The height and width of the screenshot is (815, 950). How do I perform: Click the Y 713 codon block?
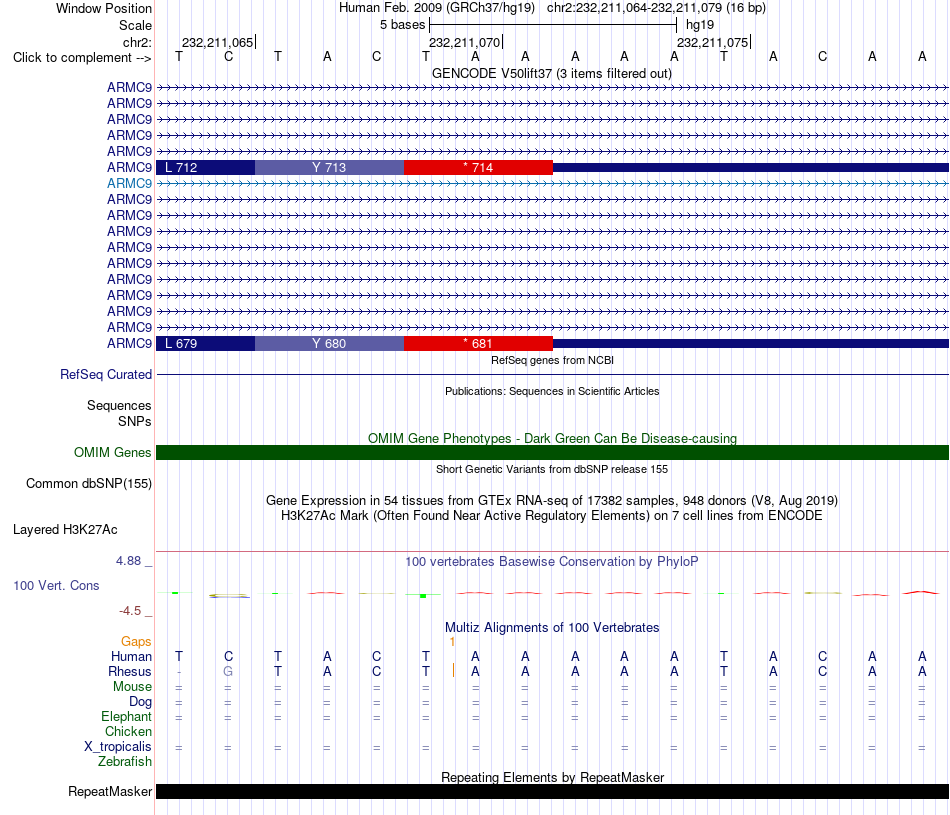(x=329, y=167)
